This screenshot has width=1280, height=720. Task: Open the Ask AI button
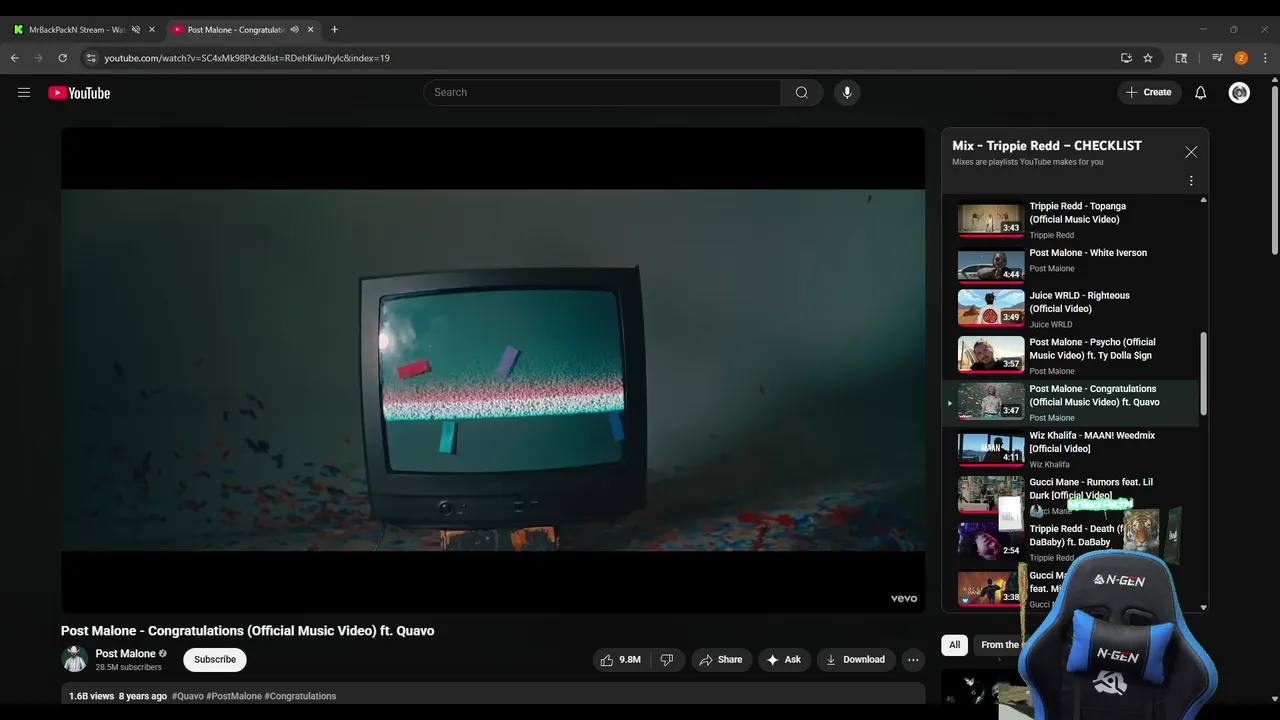[783, 660]
